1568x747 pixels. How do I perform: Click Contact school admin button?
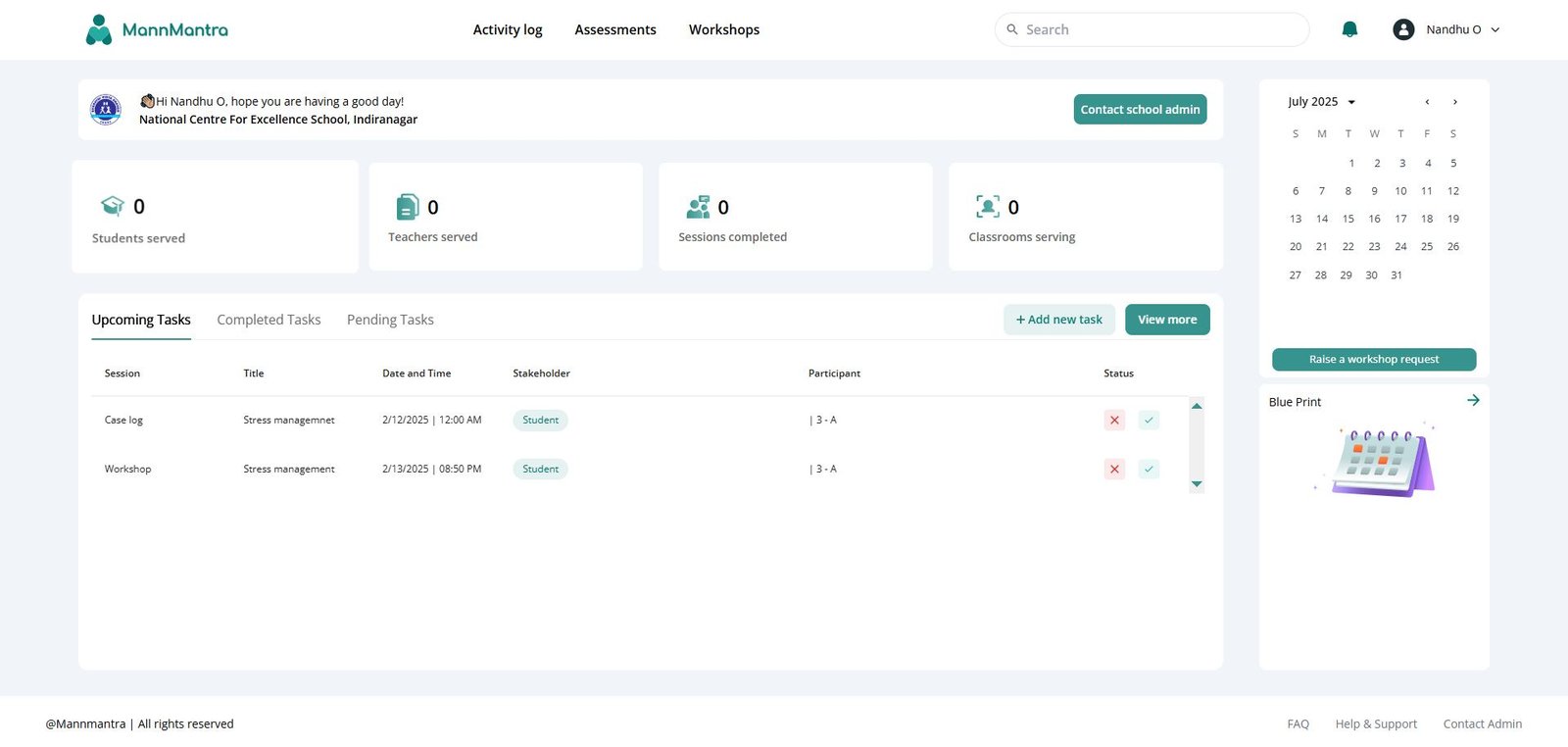[x=1140, y=109]
